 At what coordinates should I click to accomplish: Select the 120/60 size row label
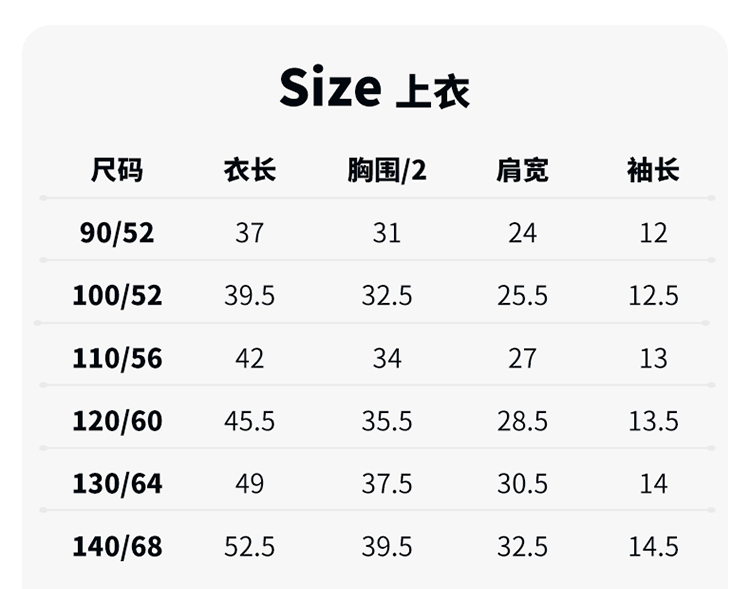click(x=117, y=421)
